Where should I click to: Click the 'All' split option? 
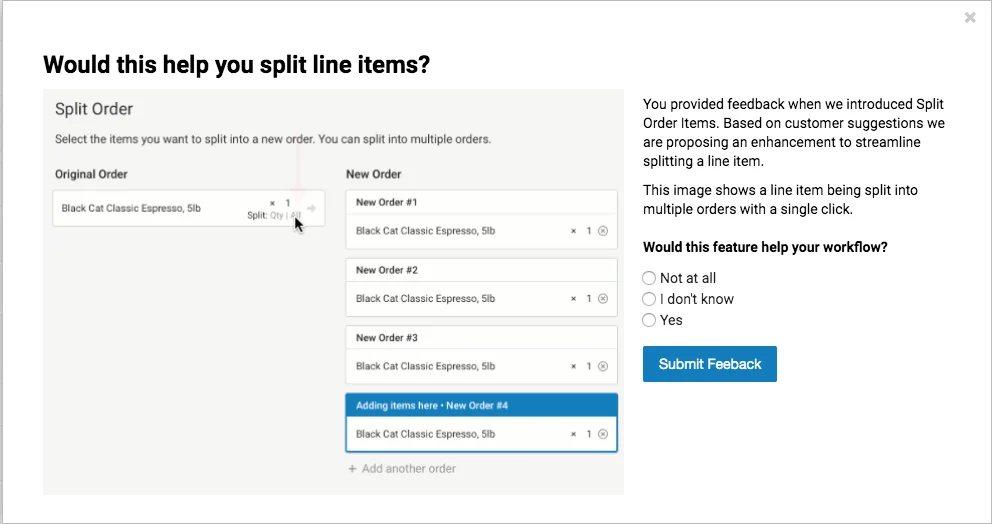pyautogui.click(x=295, y=216)
